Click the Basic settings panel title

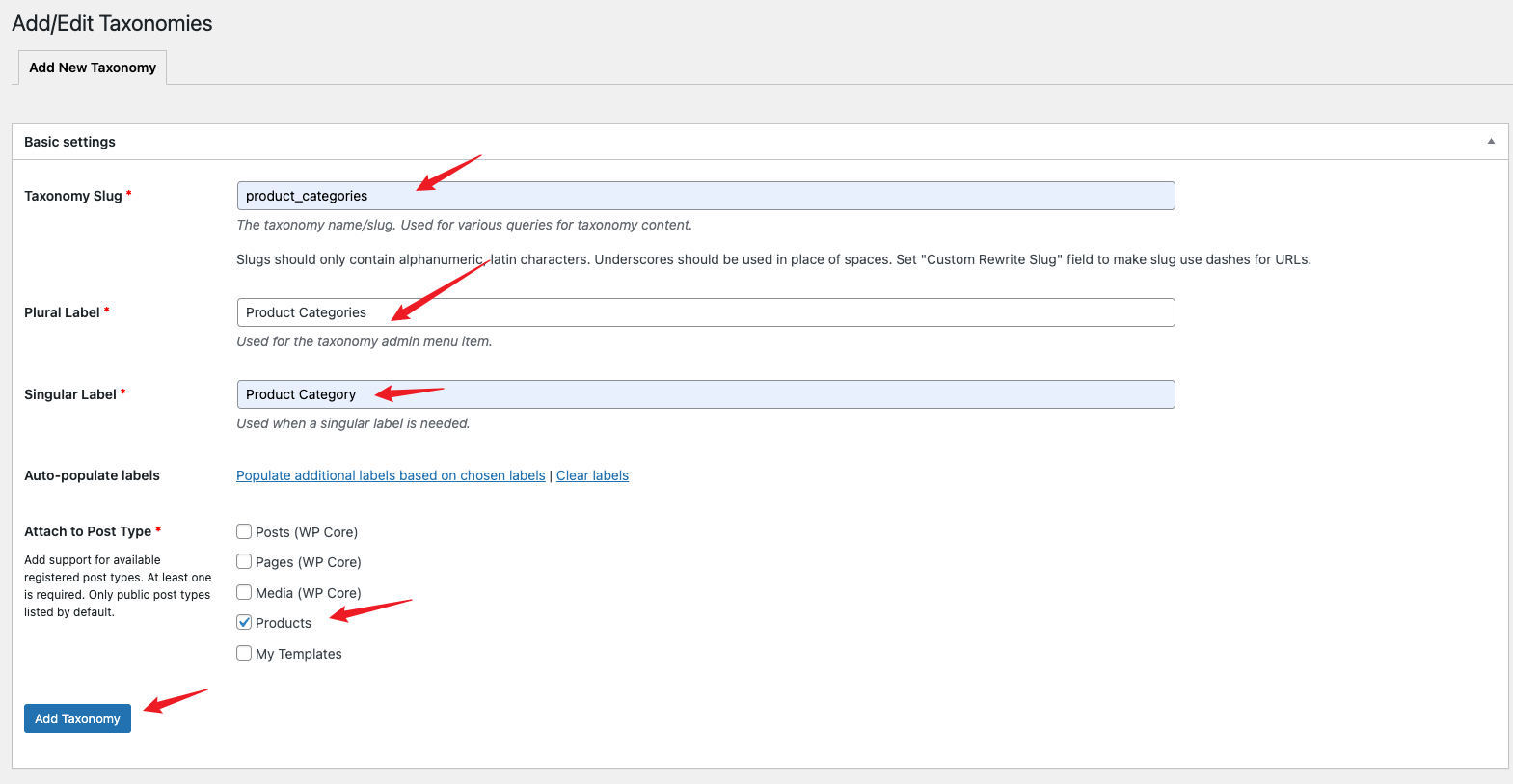coord(69,142)
